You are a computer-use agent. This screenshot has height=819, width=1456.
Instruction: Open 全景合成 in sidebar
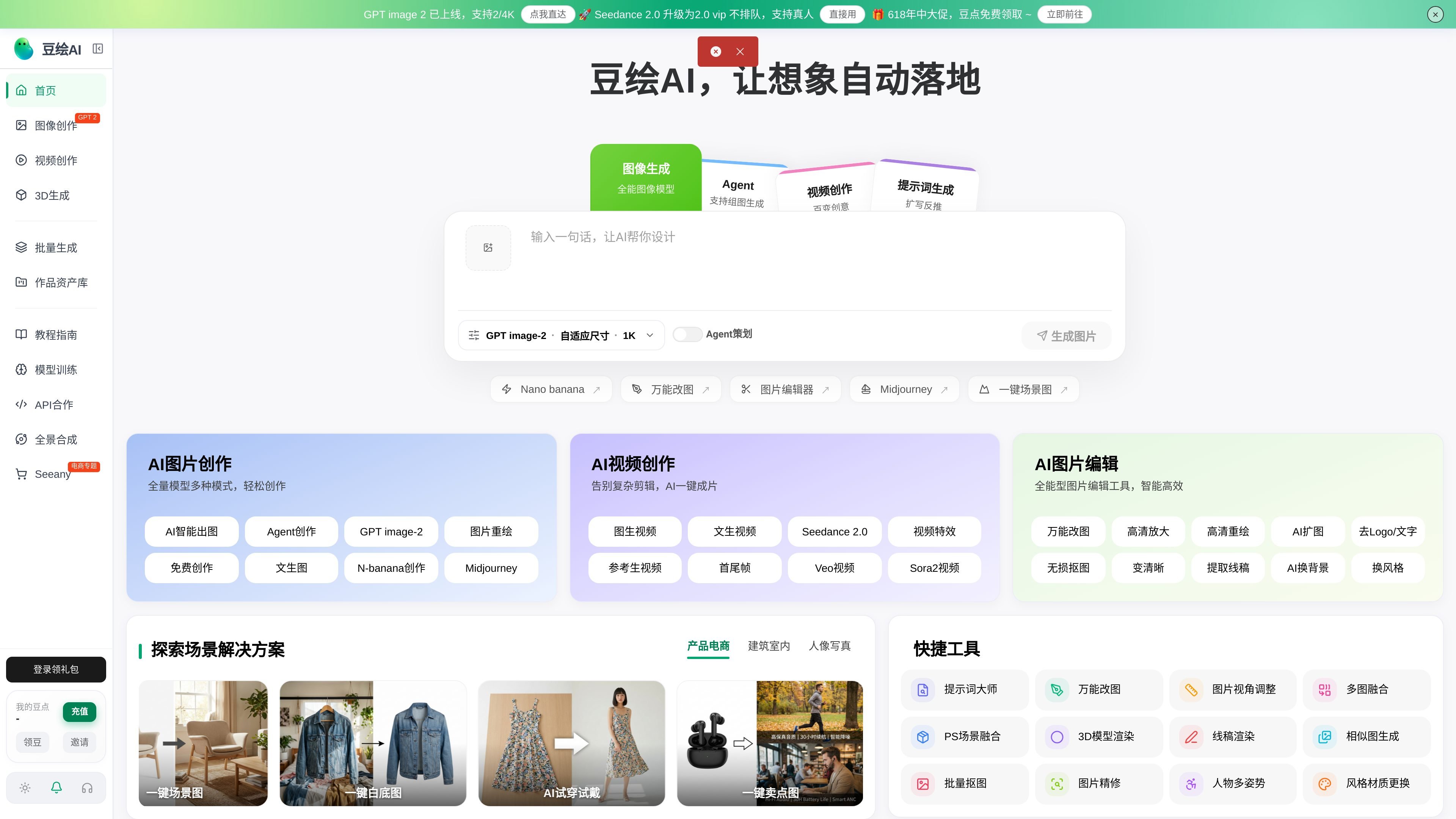pyautogui.click(x=56, y=440)
